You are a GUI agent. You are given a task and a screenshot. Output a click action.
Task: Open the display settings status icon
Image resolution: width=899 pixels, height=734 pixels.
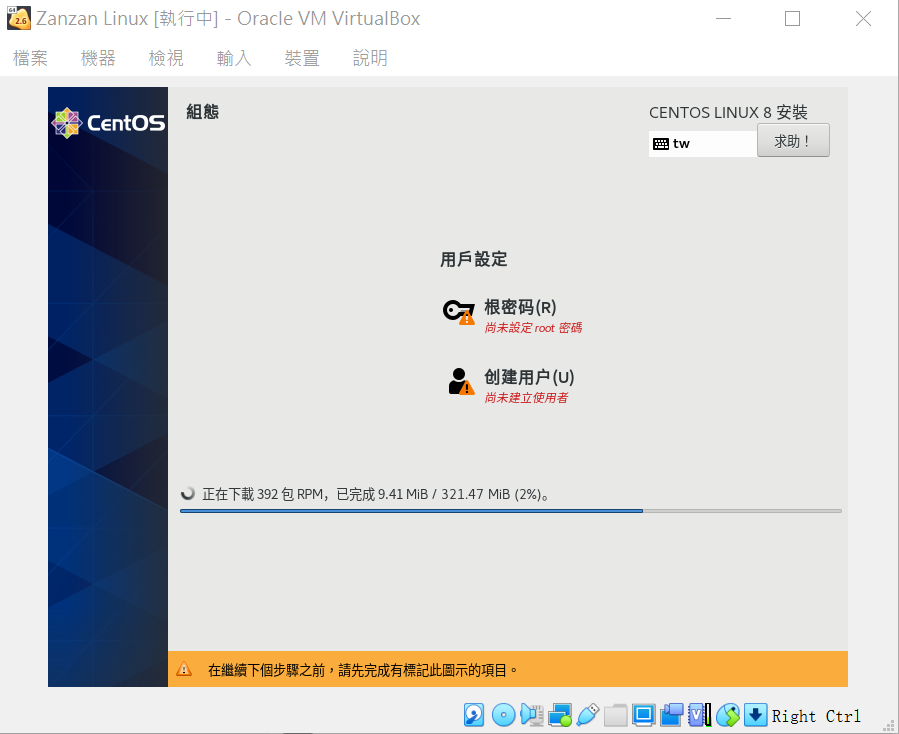point(643,715)
